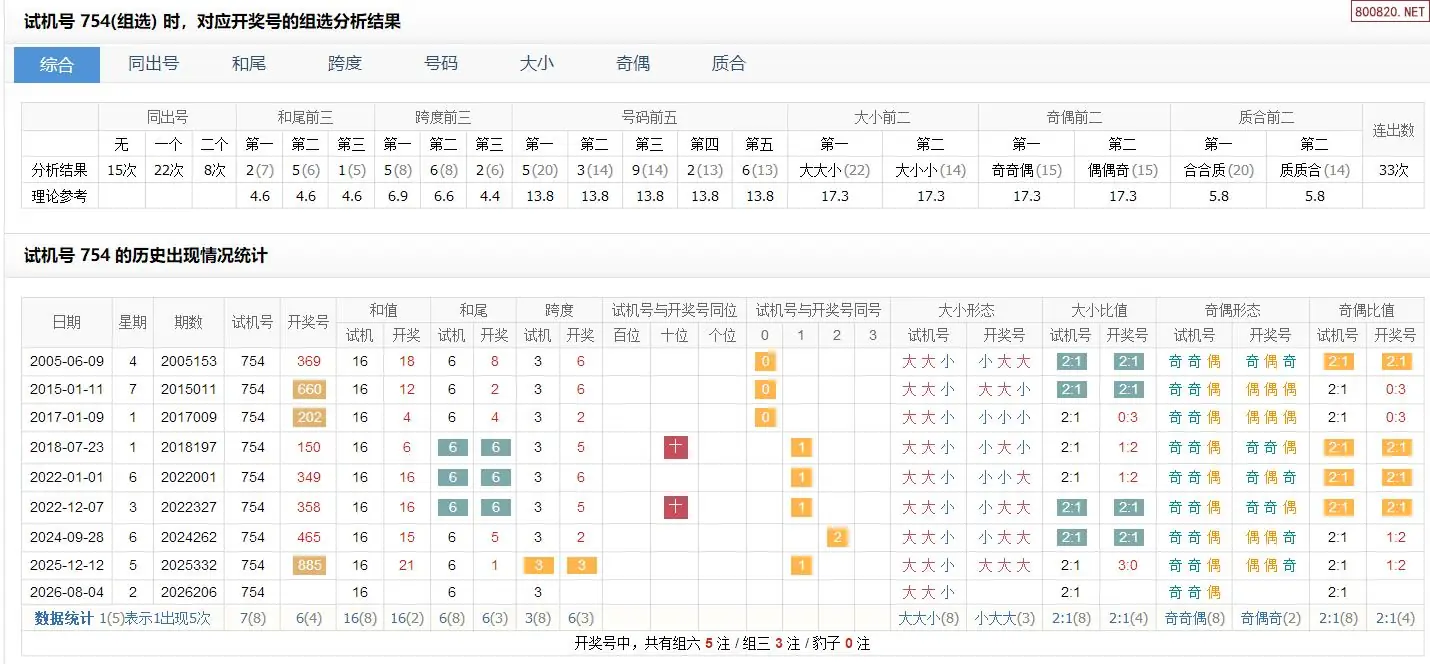This screenshot has height=664, width=1430.
Task: Click the 开奖号 奇偶比值 2:1 badge in row 2022327
Action: [1396, 507]
